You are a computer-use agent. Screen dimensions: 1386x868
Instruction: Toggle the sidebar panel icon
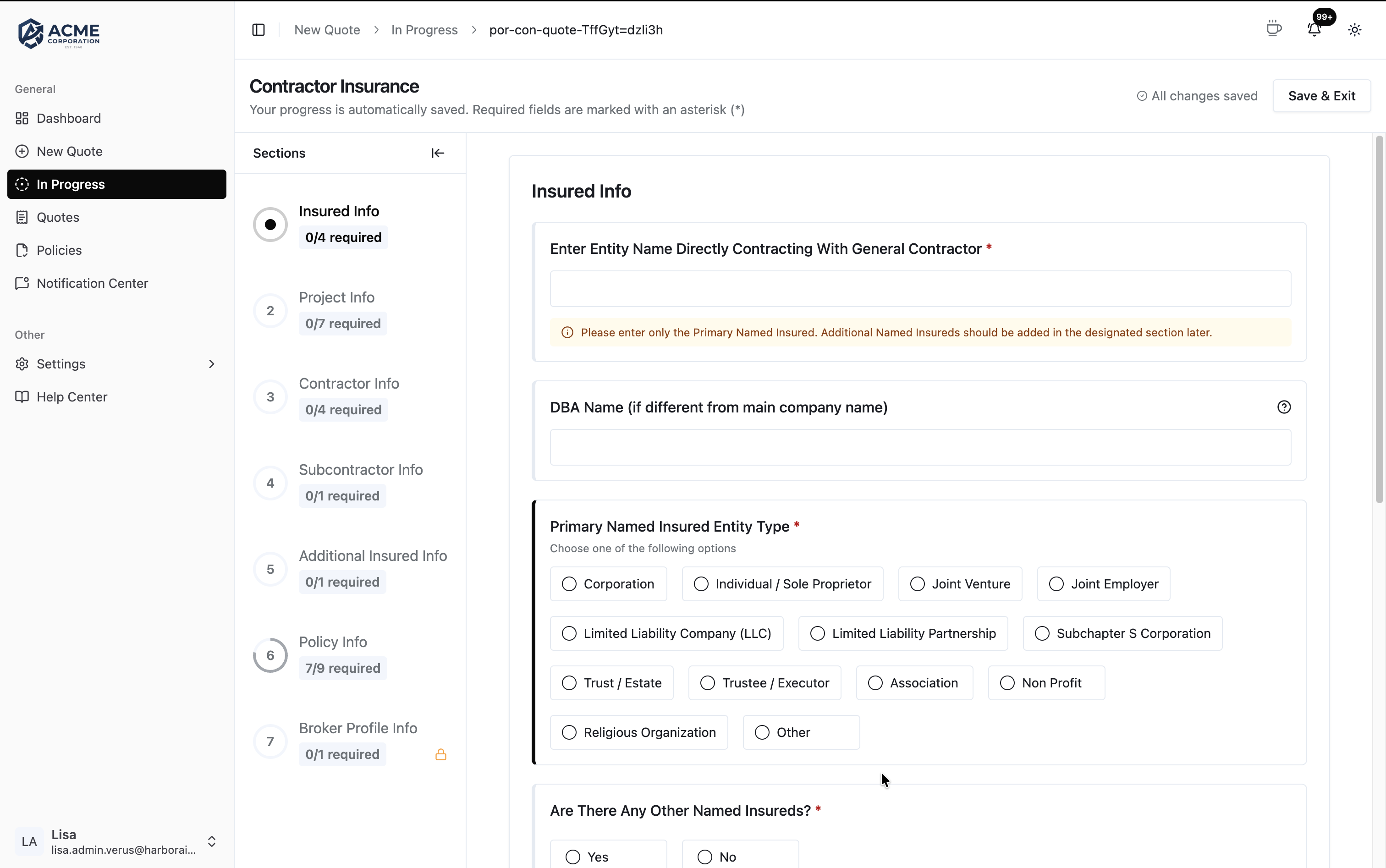point(258,30)
